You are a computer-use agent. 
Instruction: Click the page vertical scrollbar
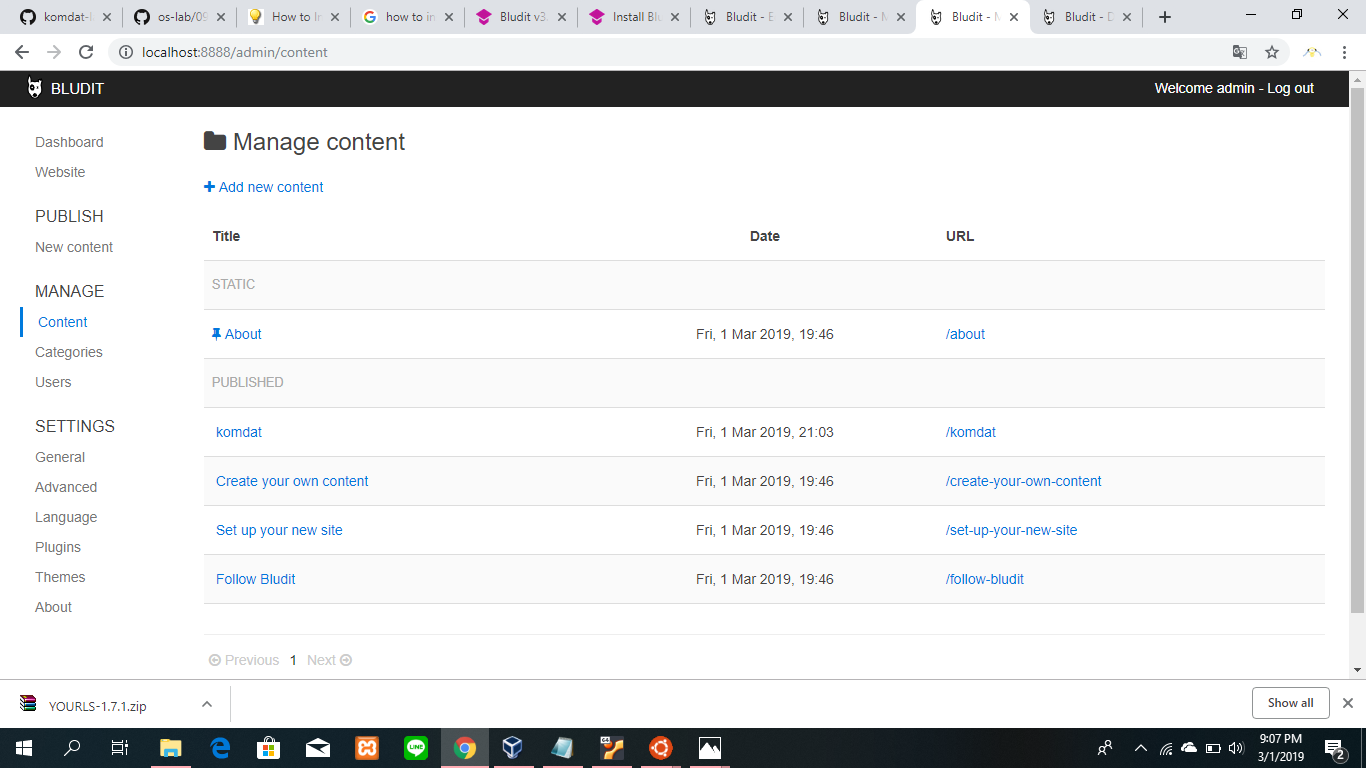(1357, 350)
